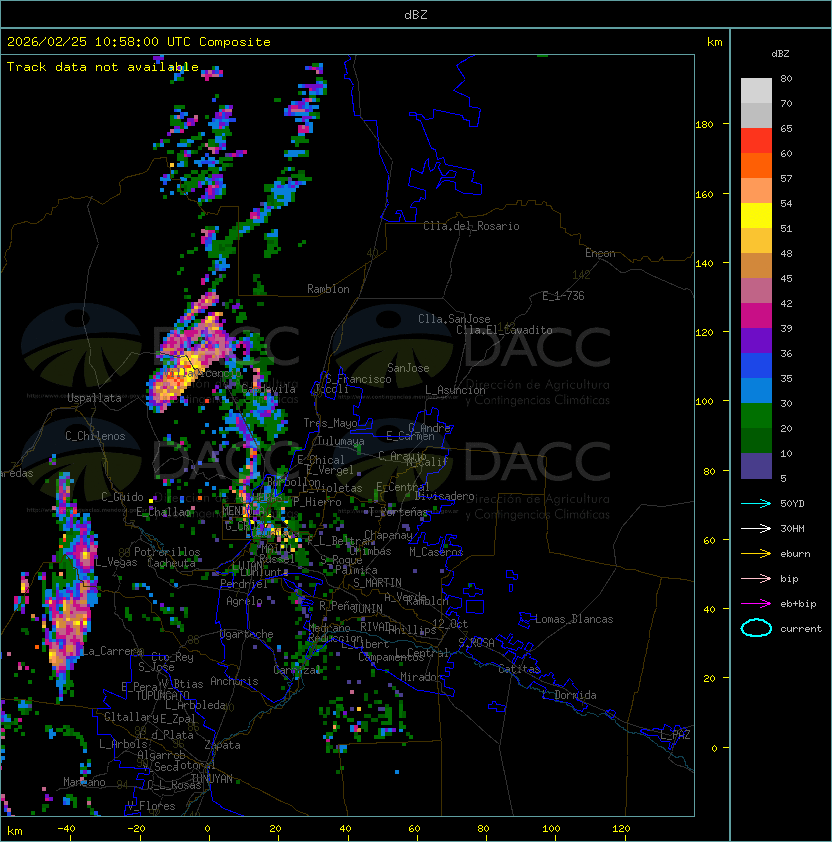832x842 pixels.
Task: Click the Lomas_Blancas map label
Action: (574, 619)
